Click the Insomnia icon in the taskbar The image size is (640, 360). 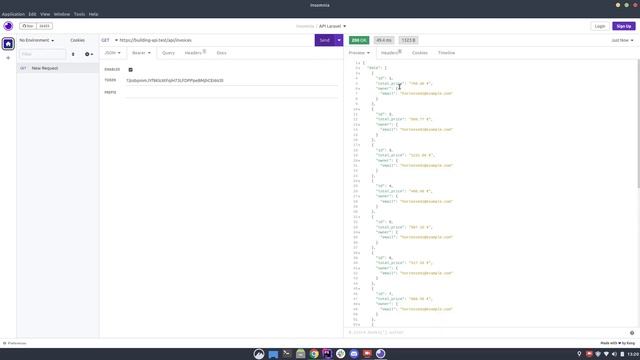(381, 354)
